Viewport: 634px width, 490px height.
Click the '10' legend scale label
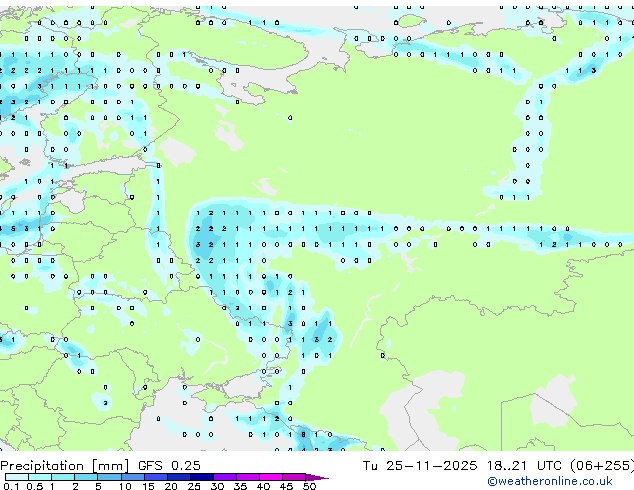pos(125,486)
